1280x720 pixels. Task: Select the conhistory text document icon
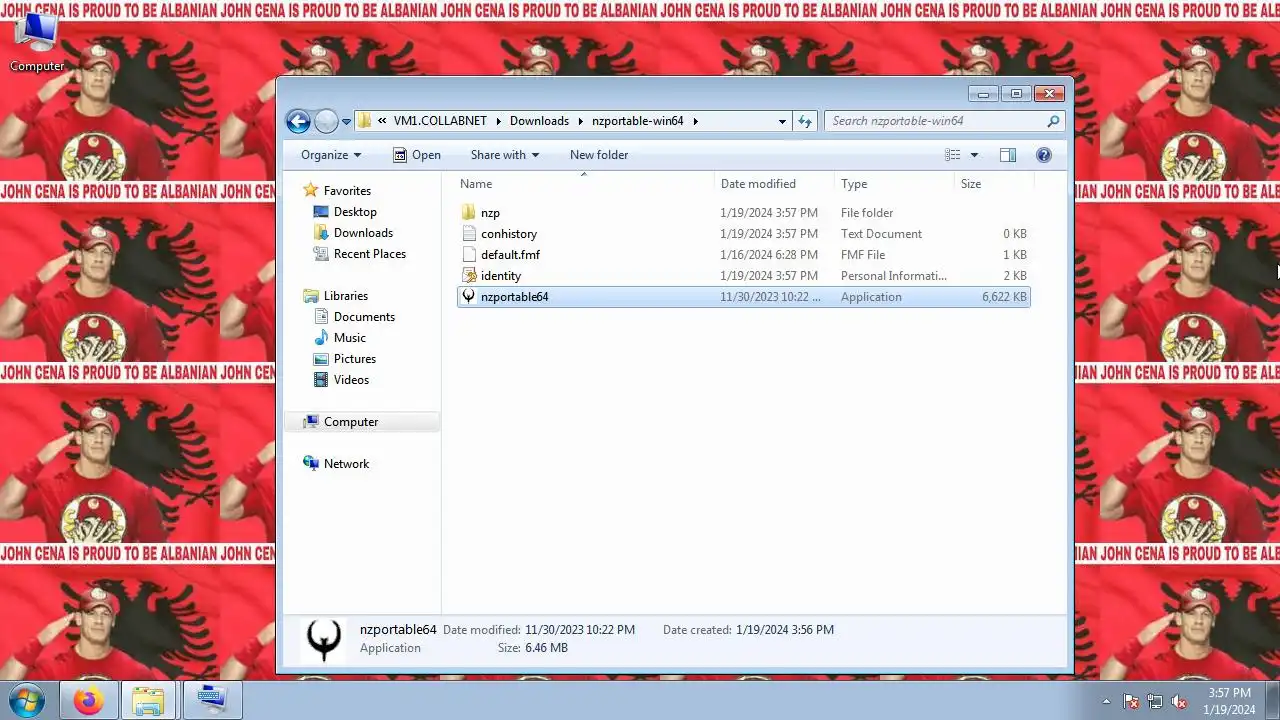[468, 234]
